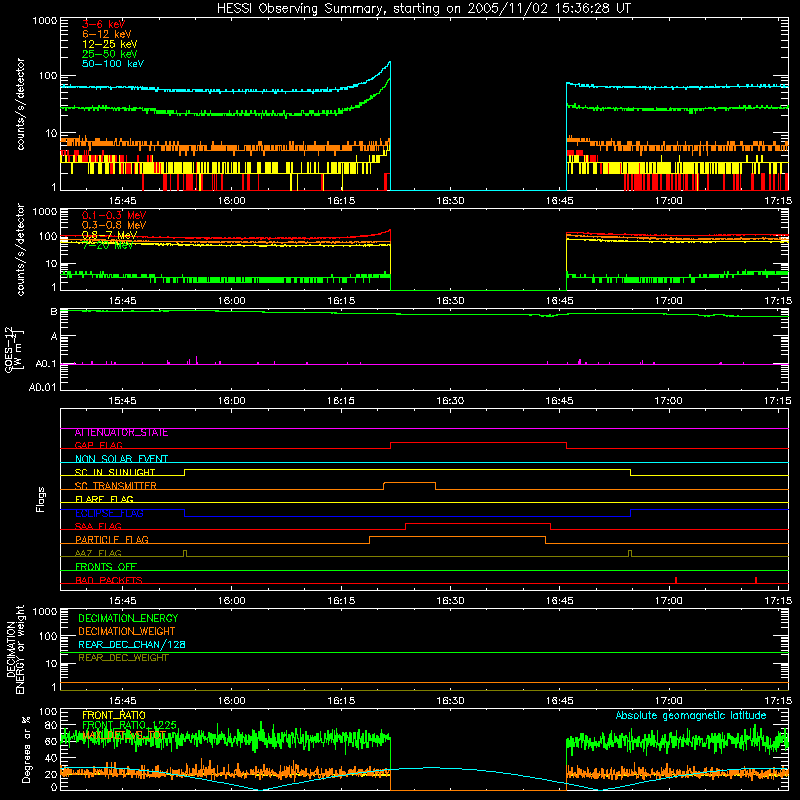Viewport: 800px width, 800px height.
Task: Click the GAP_FLAG raised step segment
Action: point(479,443)
